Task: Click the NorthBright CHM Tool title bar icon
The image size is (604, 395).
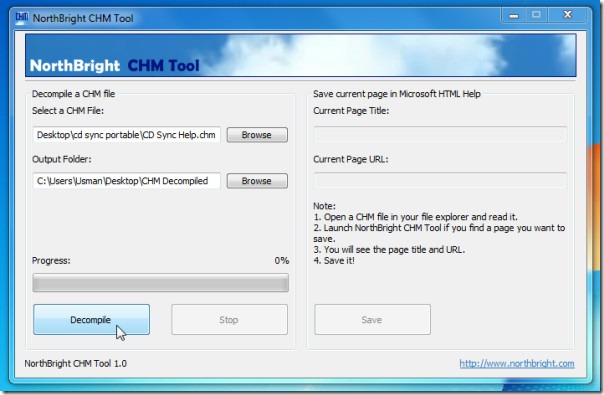Action: pos(22,18)
